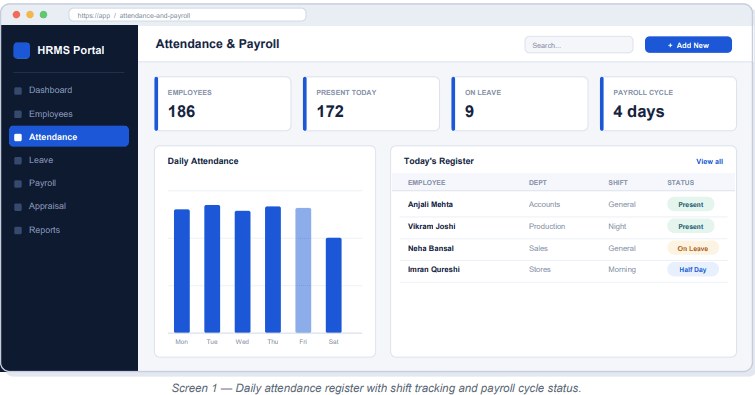Click the Sat attendance bar
This screenshot has height=395, width=755.
(334, 285)
